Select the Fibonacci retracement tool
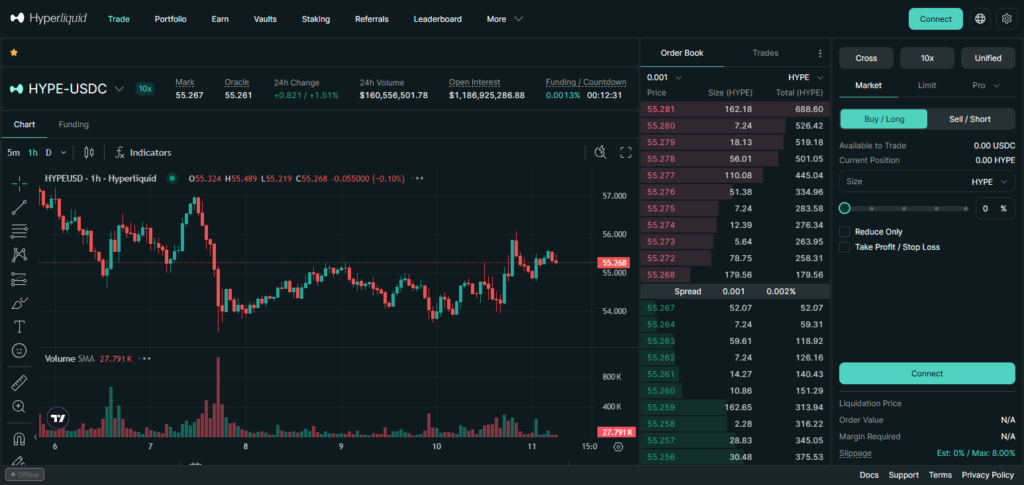 click(x=20, y=231)
